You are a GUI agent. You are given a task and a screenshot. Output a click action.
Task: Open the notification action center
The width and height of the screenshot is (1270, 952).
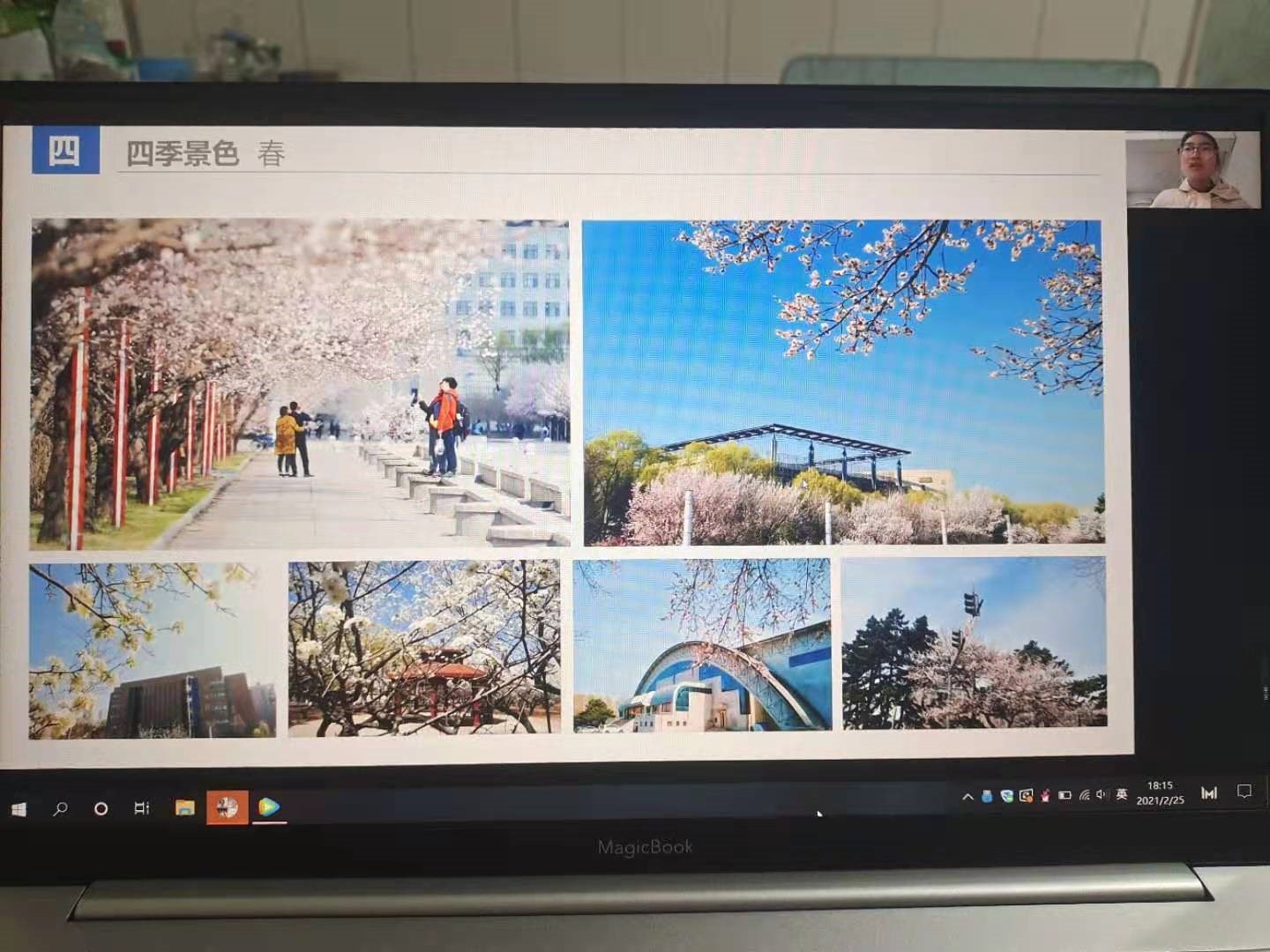1244,792
